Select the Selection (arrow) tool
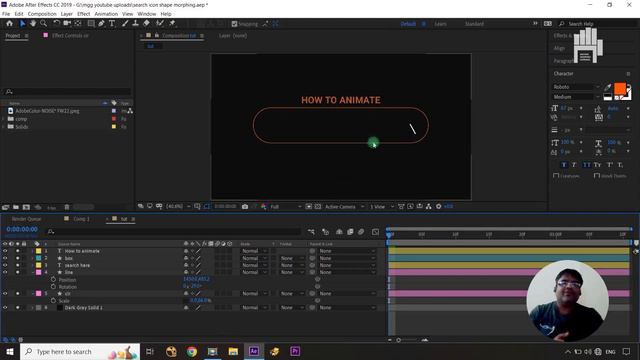640x360 pixels. pyautogui.click(x=22, y=24)
